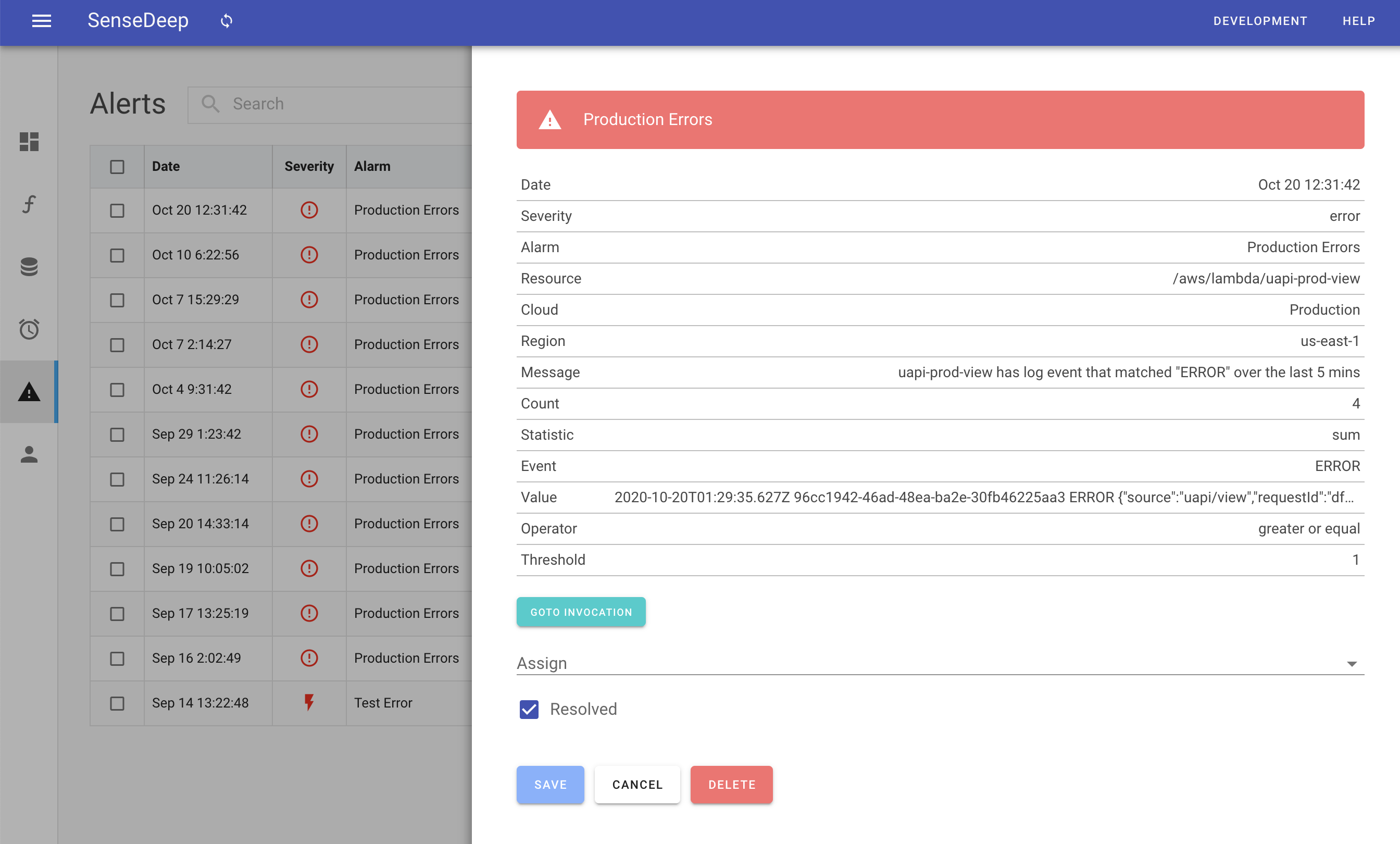Check the Oct 7 2:14:27 row checkbox
The height and width of the screenshot is (844, 1400).
pos(117,345)
